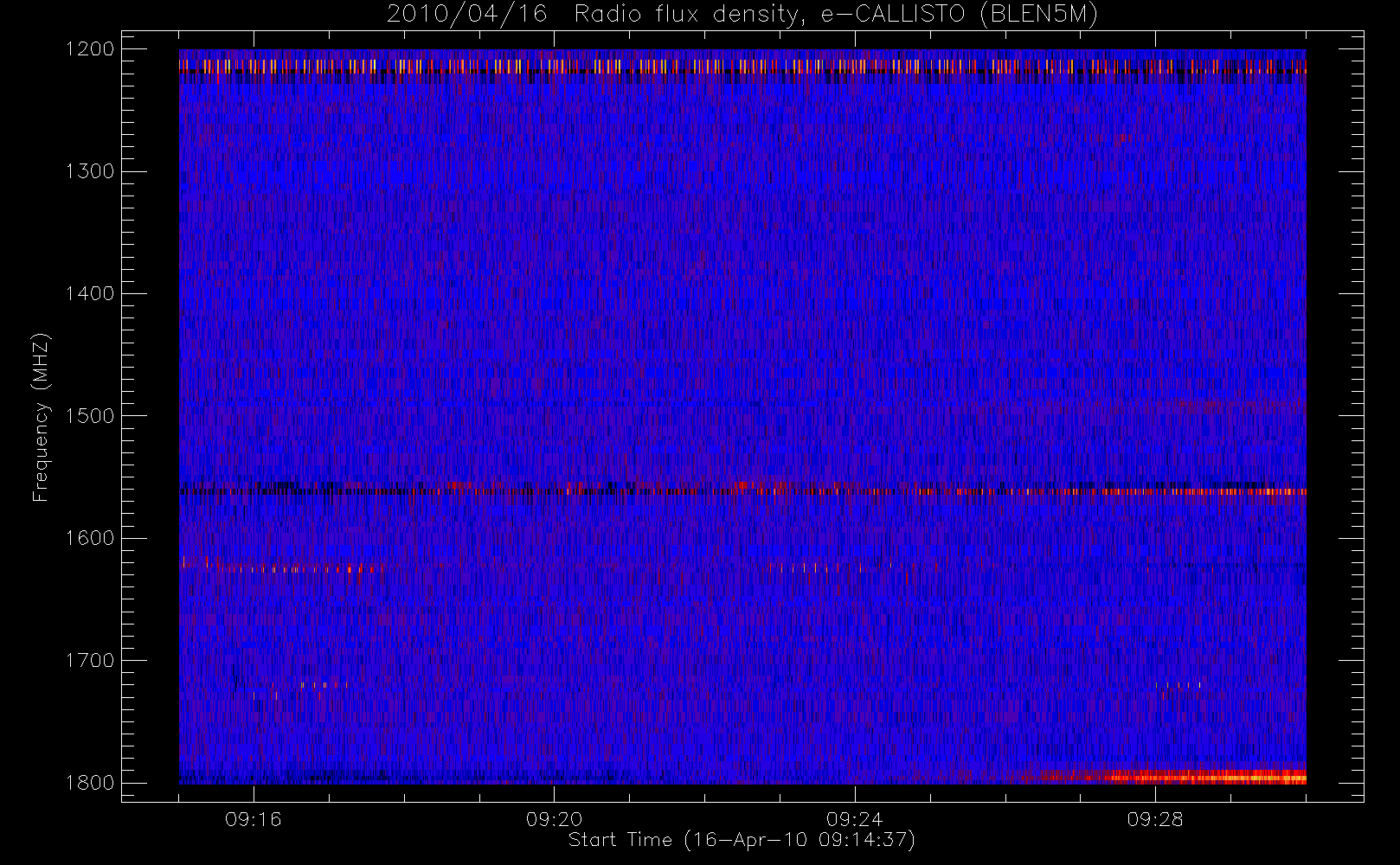Click the 1300 frequency axis label

pos(90,171)
